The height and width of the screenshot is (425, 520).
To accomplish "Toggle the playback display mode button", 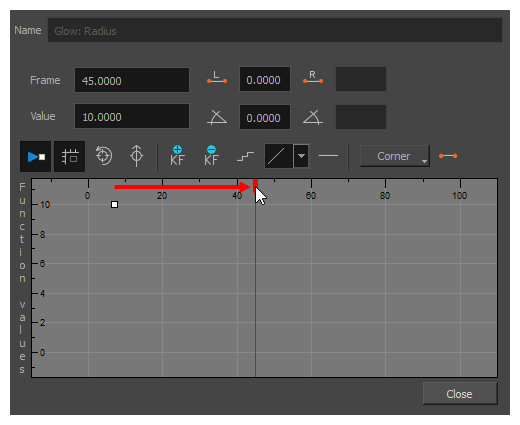I will tap(36, 156).
